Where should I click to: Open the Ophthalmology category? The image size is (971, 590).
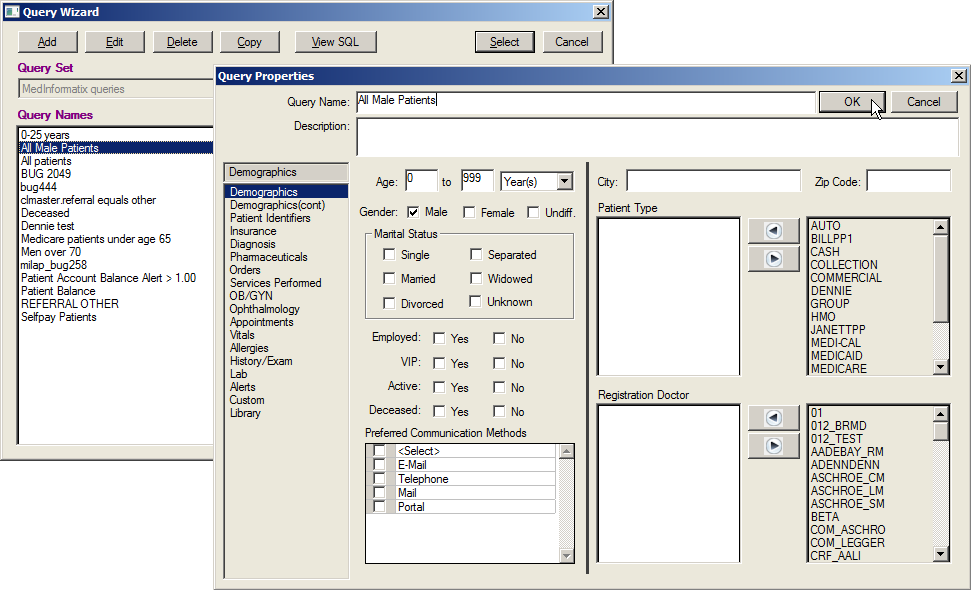click(264, 309)
